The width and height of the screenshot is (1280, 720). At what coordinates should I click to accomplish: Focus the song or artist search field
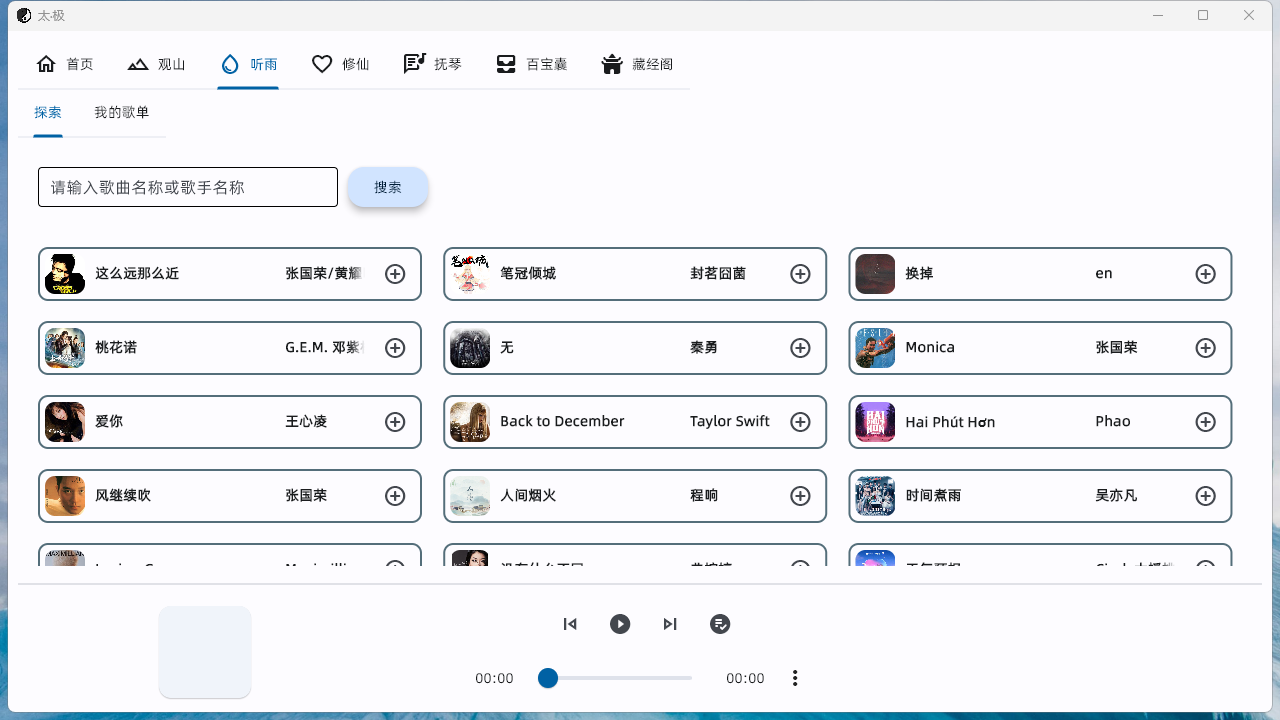click(188, 187)
